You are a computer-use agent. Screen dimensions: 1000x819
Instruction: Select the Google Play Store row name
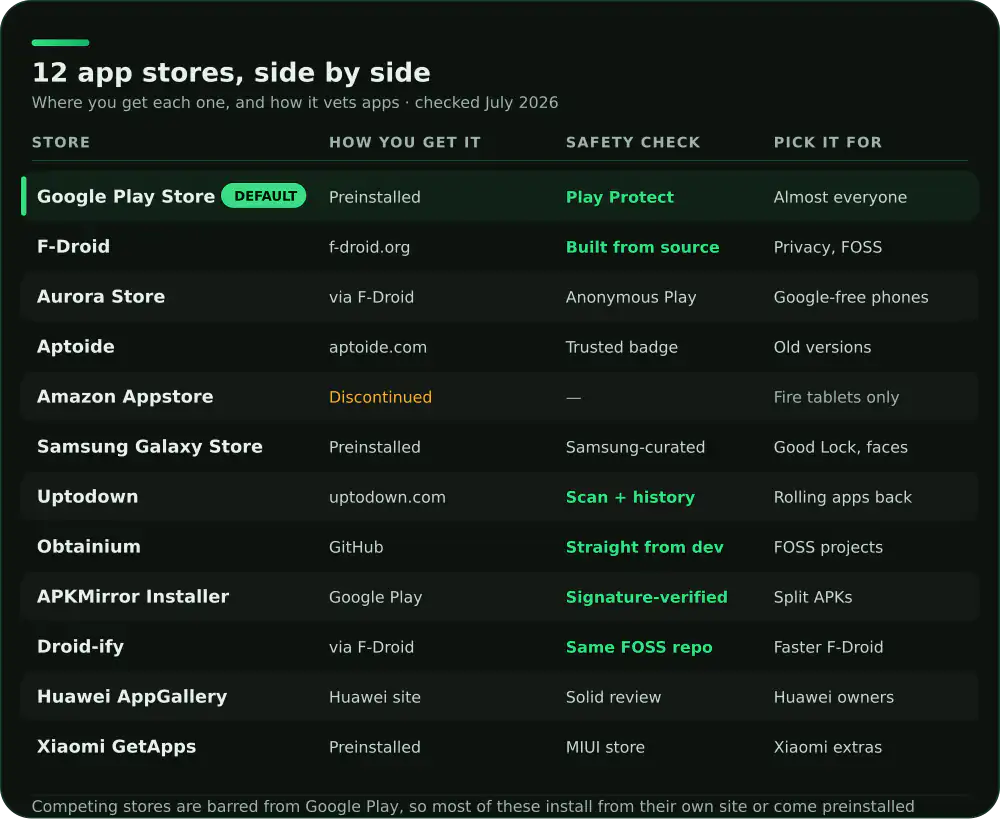pos(126,196)
